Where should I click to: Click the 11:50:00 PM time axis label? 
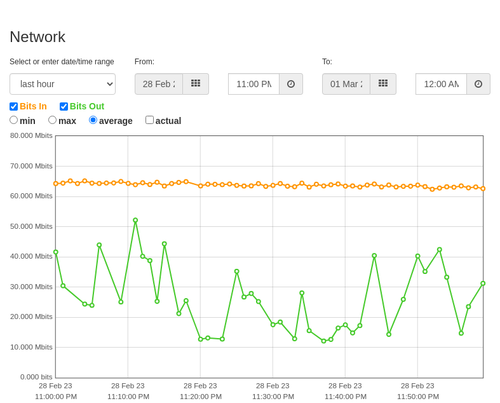[418, 397]
